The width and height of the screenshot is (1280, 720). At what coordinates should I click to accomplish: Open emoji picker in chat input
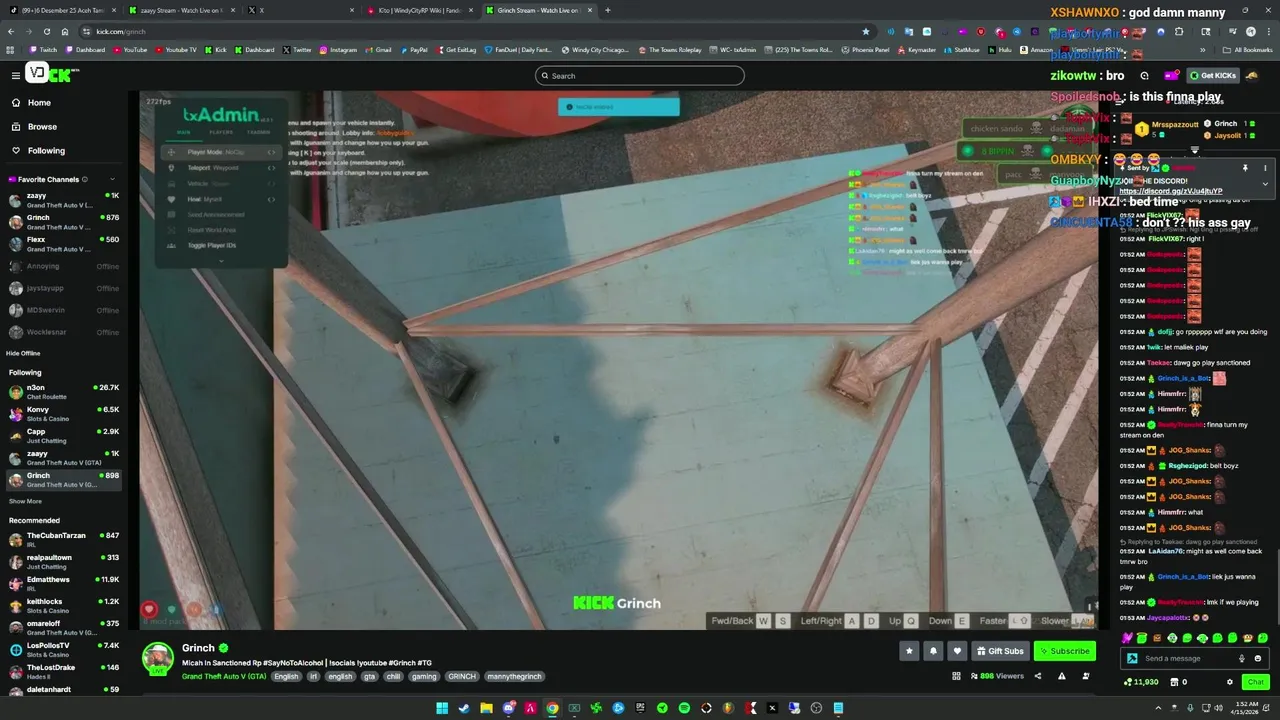1257,658
